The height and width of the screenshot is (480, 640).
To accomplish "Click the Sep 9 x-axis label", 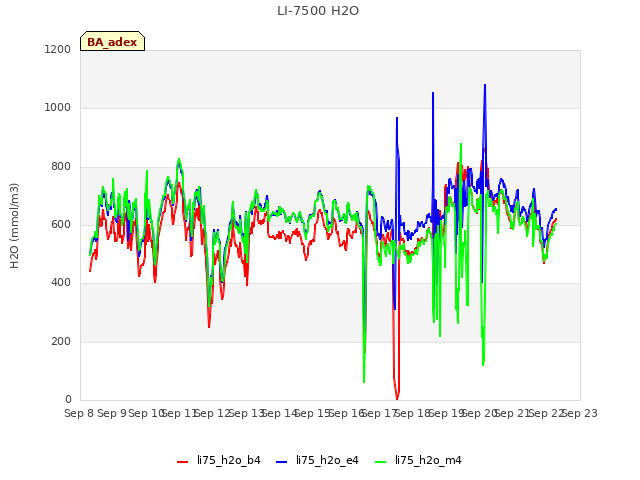I will (112, 413).
